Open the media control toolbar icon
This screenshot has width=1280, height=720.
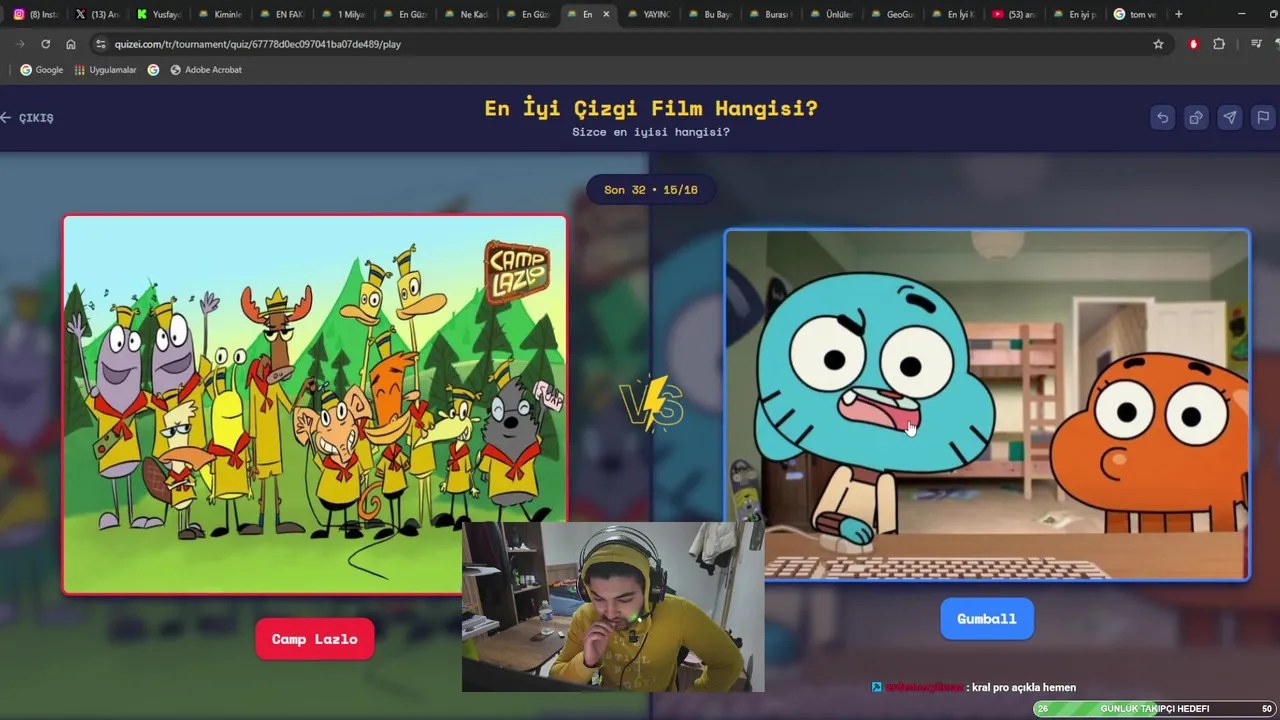pyautogui.click(x=1257, y=44)
